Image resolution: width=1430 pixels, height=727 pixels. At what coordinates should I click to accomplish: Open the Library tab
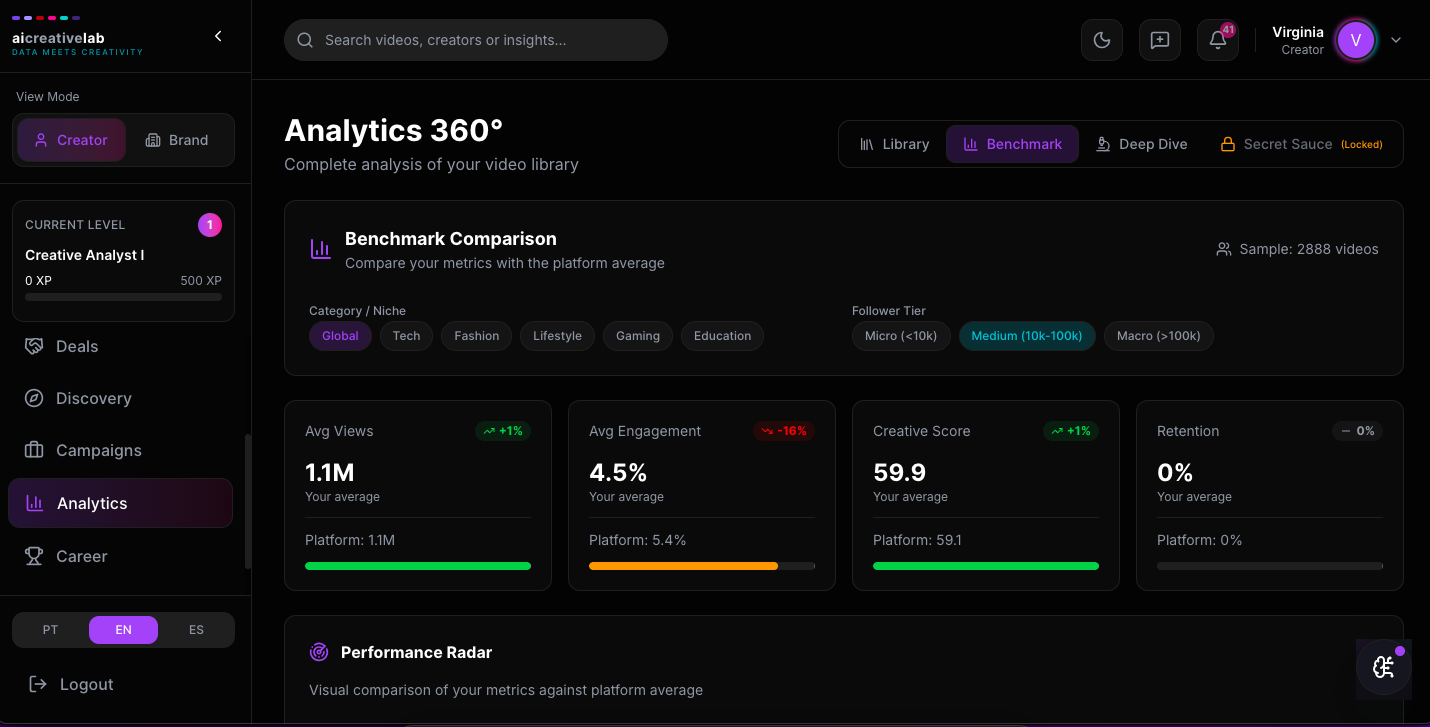(894, 144)
